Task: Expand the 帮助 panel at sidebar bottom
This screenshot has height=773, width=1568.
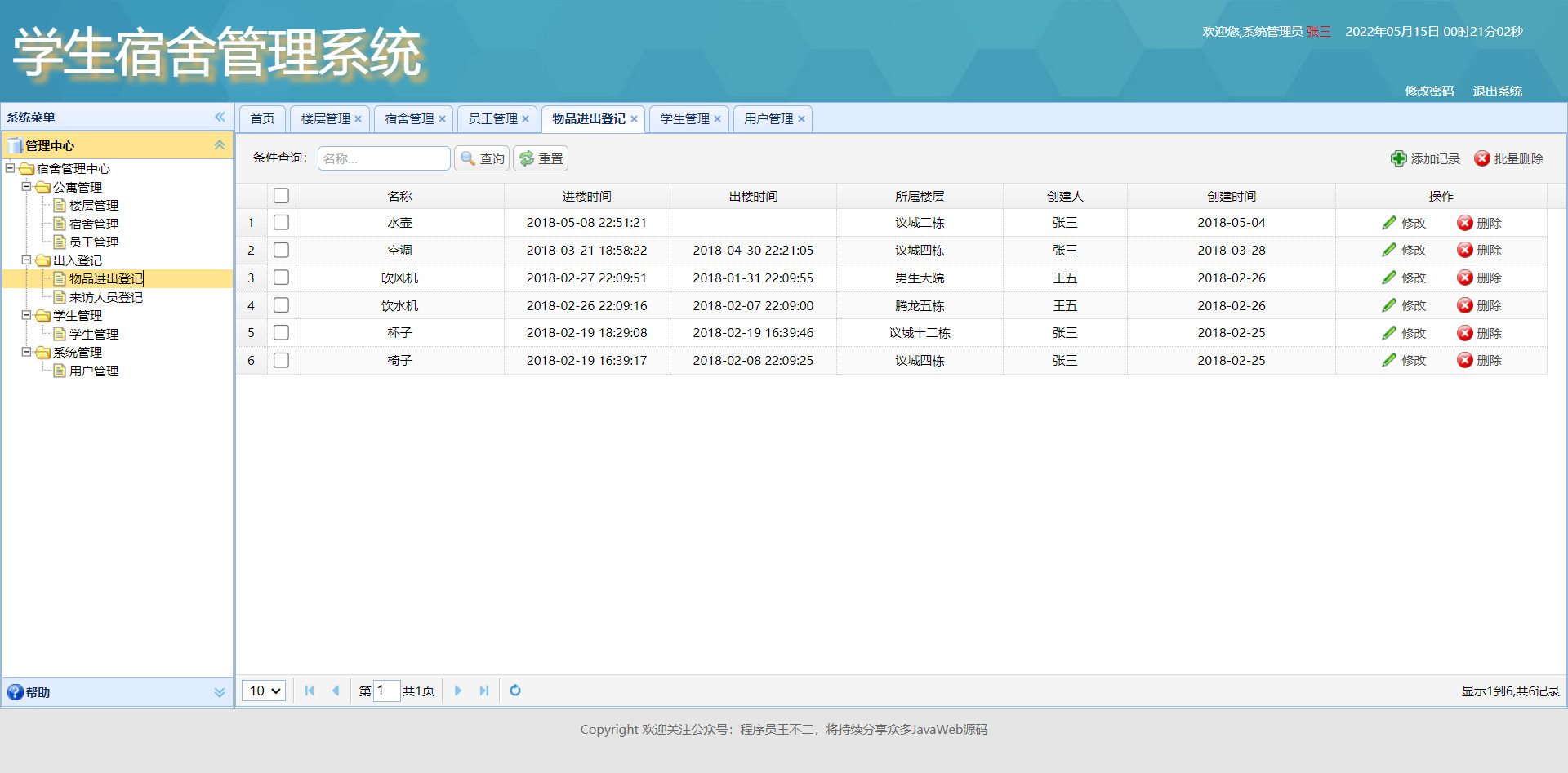Action: 219,691
